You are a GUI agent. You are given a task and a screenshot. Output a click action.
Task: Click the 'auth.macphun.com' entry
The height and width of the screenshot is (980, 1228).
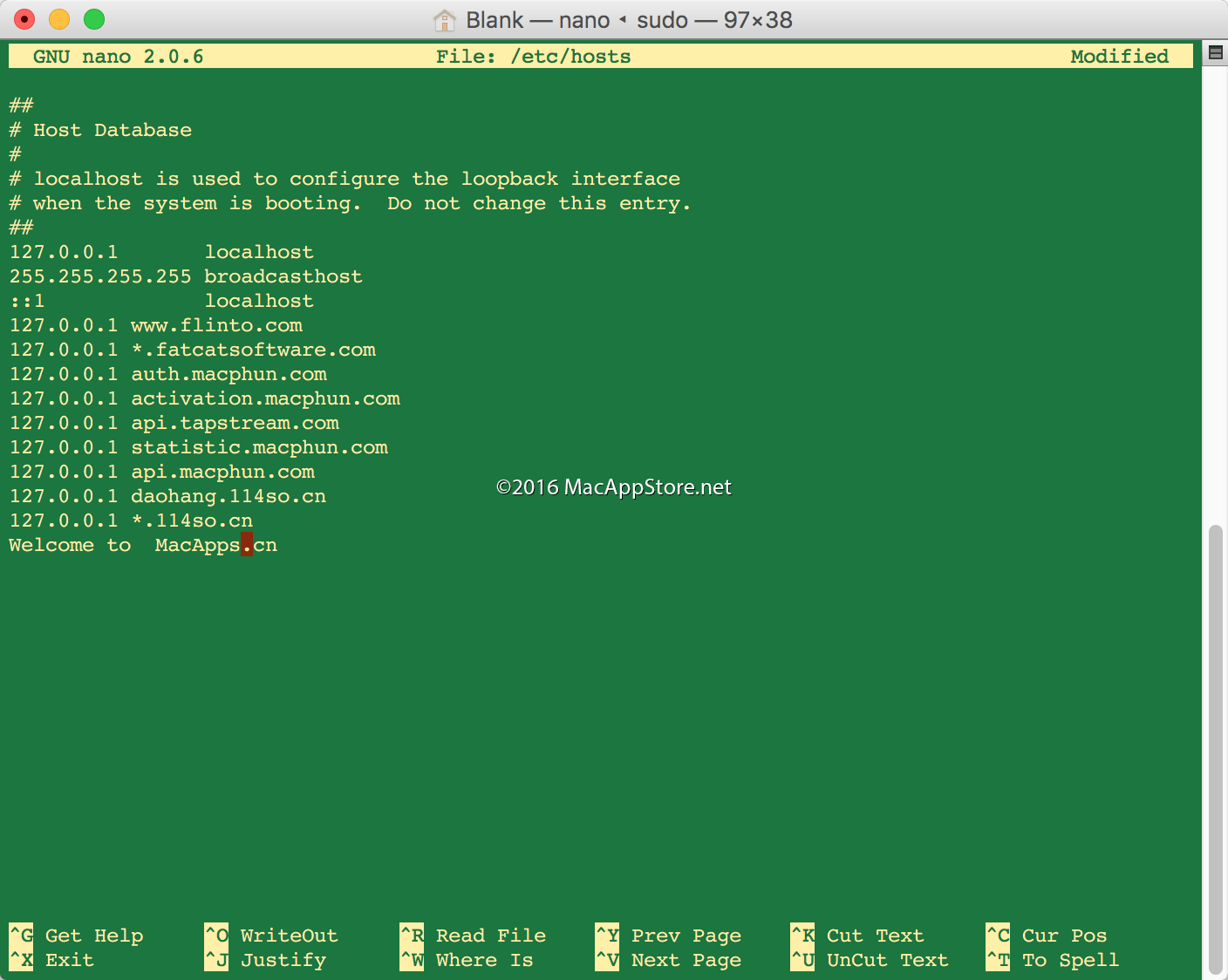[168, 374]
